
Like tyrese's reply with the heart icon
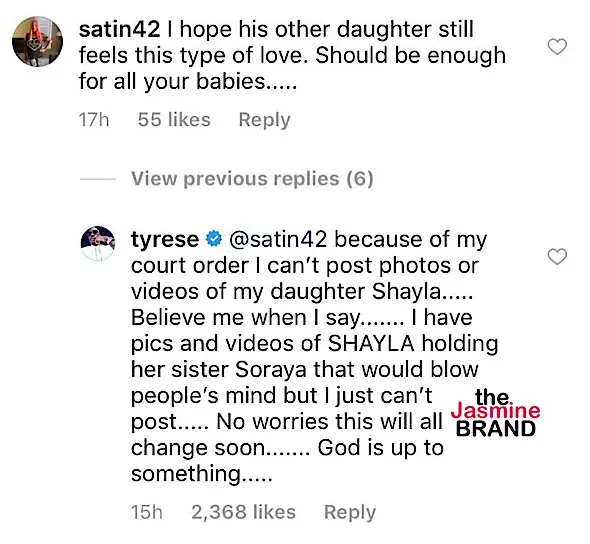(557, 257)
